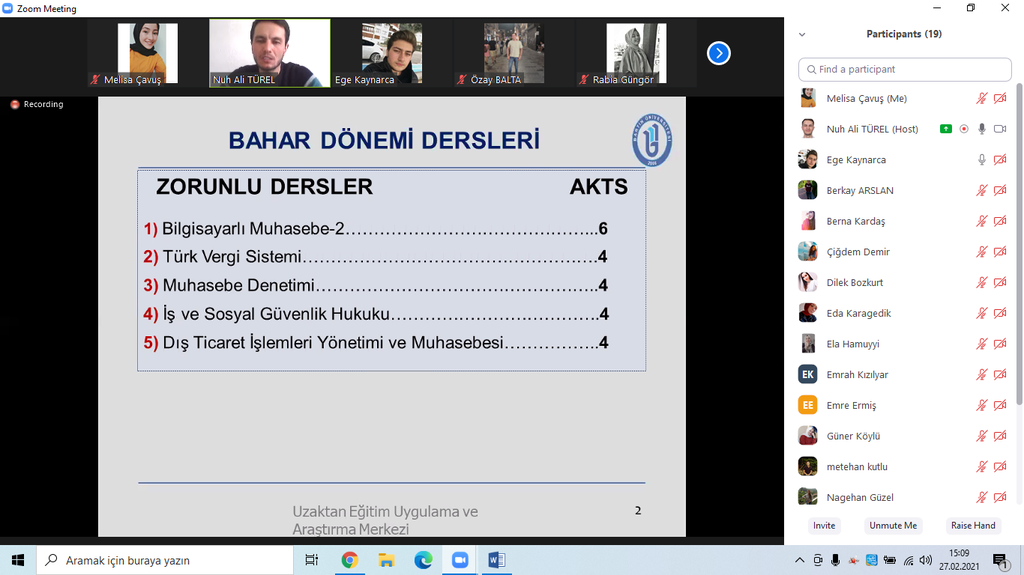Click the disabled camera icon for Dilek Bozkurt
The image size is (1024, 575).
pyautogui.click(x=1000, y=283)
